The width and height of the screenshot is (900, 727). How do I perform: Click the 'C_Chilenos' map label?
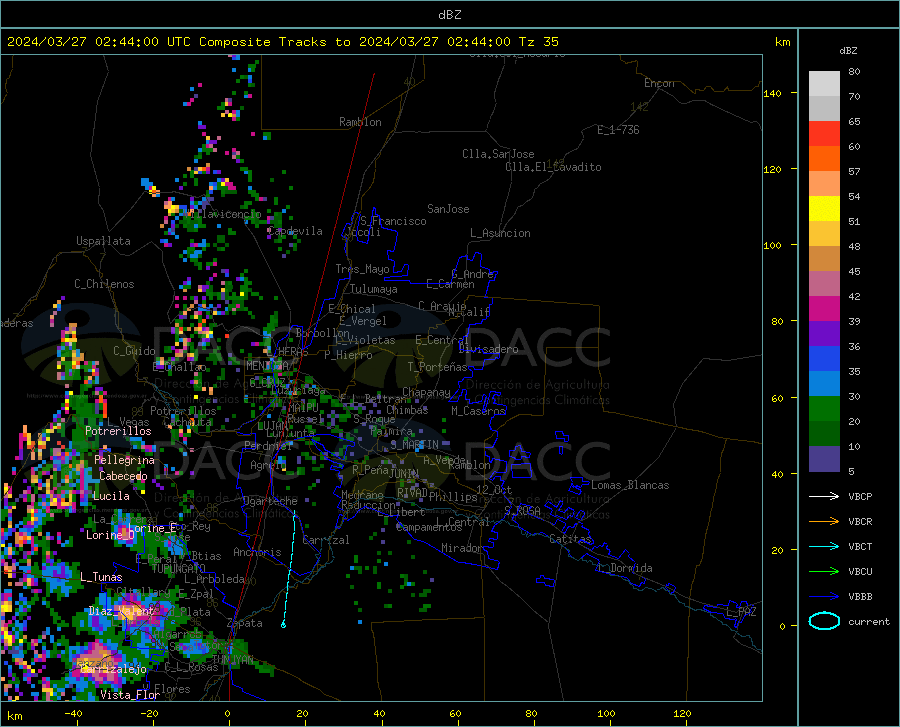[104, 284]
